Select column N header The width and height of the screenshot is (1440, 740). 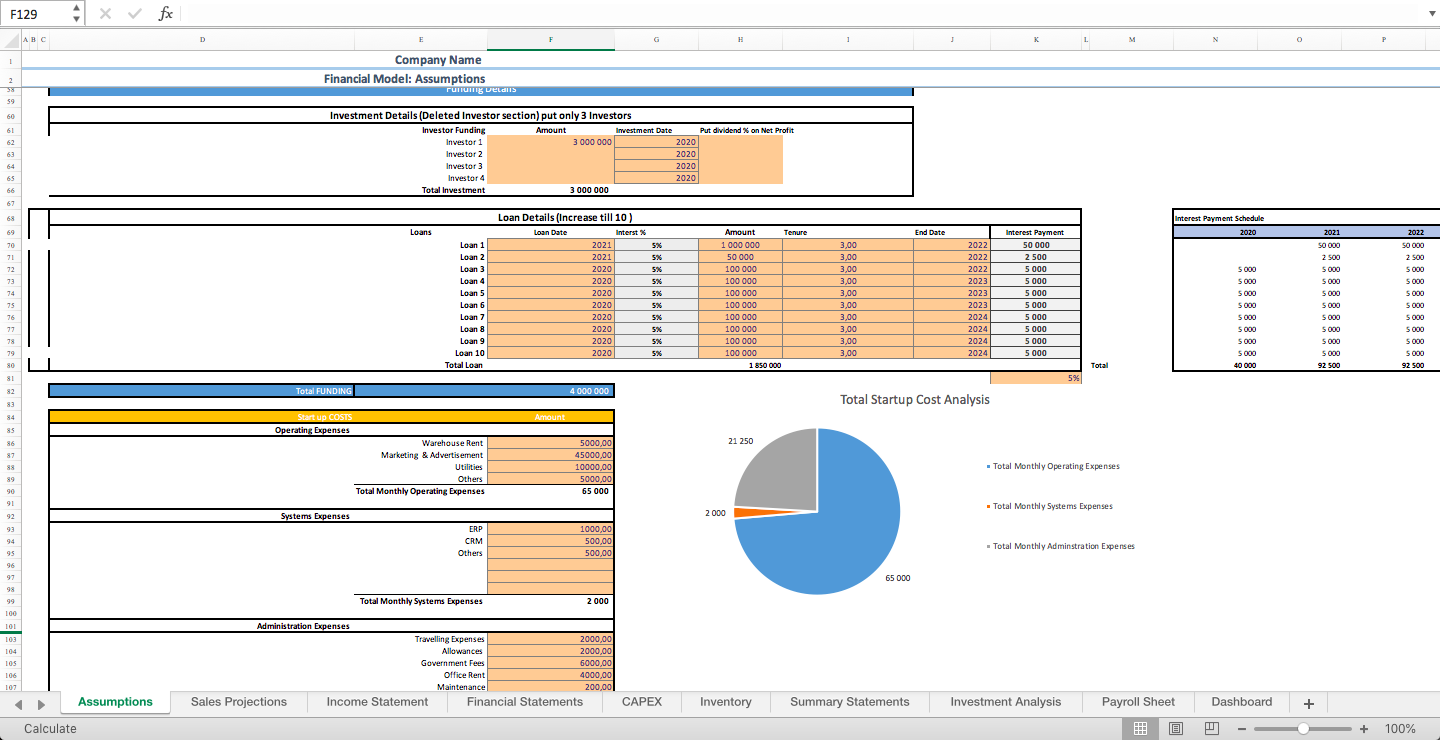click(x=1215, y=40)
